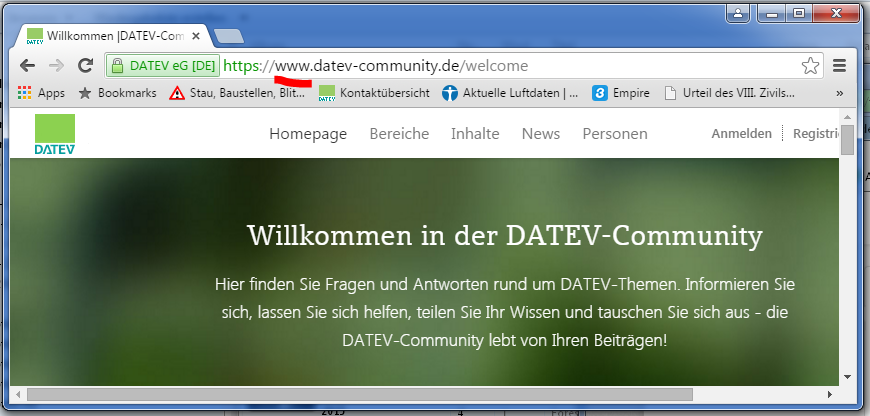Click the Anmelden link
This screenshot has width=870, height=416.
click(742, 134)
